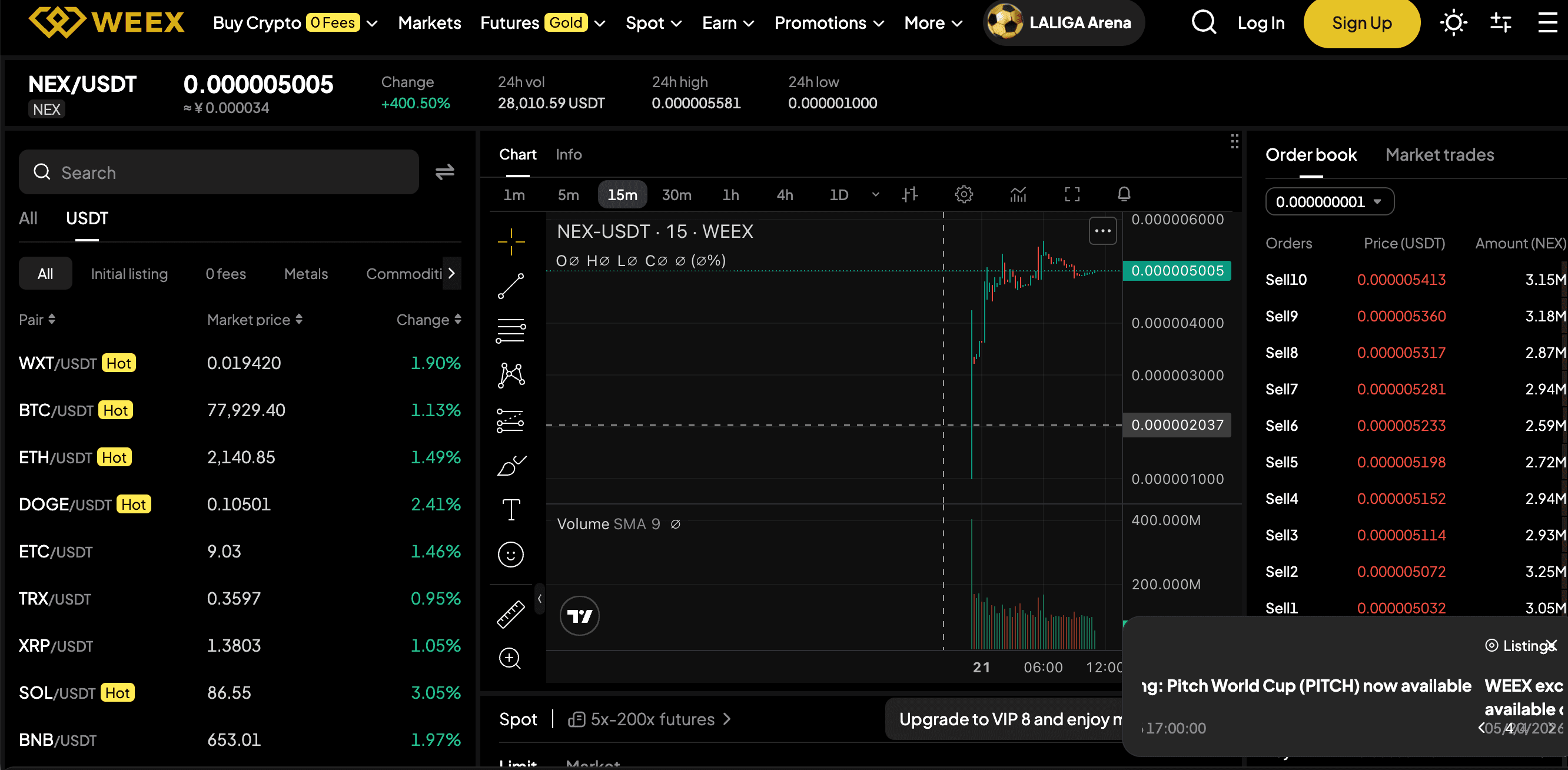The width and height of the screenshot is (1568, 770).
Task: Toggle light theme sun icon
Action: [x=1454, y=22]
